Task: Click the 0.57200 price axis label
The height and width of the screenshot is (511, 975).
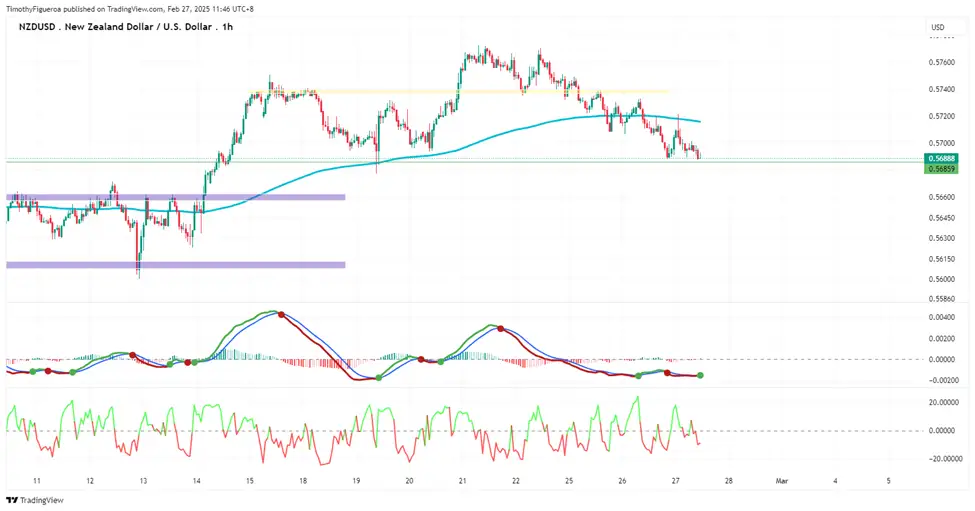Action: (x=941, y=116)
